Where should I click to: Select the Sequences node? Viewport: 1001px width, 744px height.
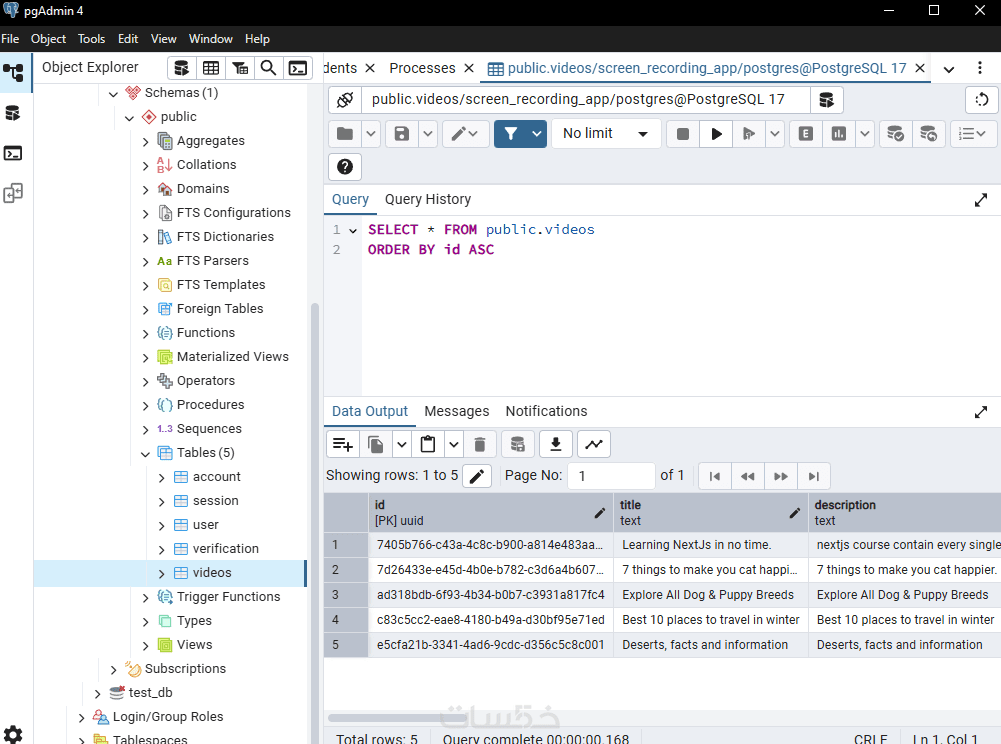coord(209,429)
